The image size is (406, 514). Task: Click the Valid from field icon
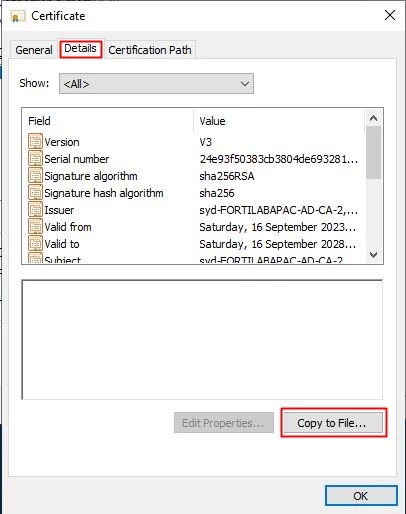click(x=35, y=226)
